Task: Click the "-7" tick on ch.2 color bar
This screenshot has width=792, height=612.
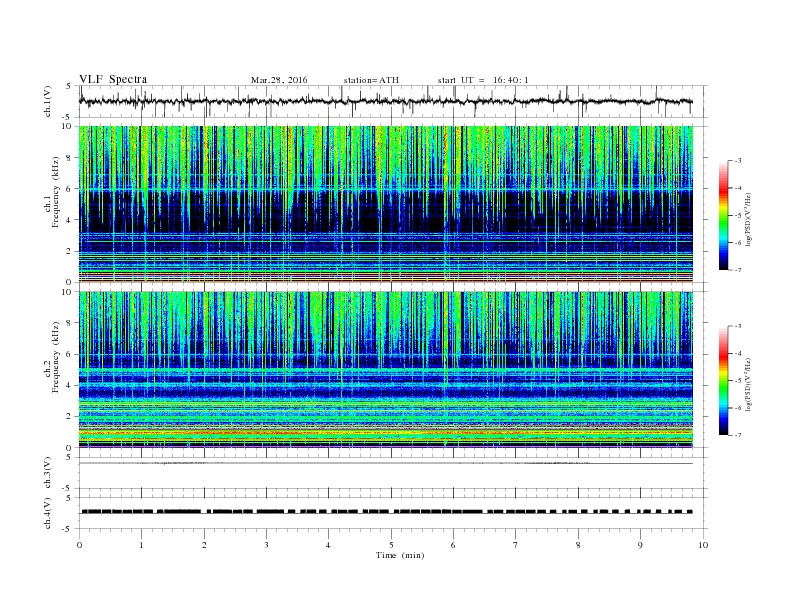Action: 737,435
